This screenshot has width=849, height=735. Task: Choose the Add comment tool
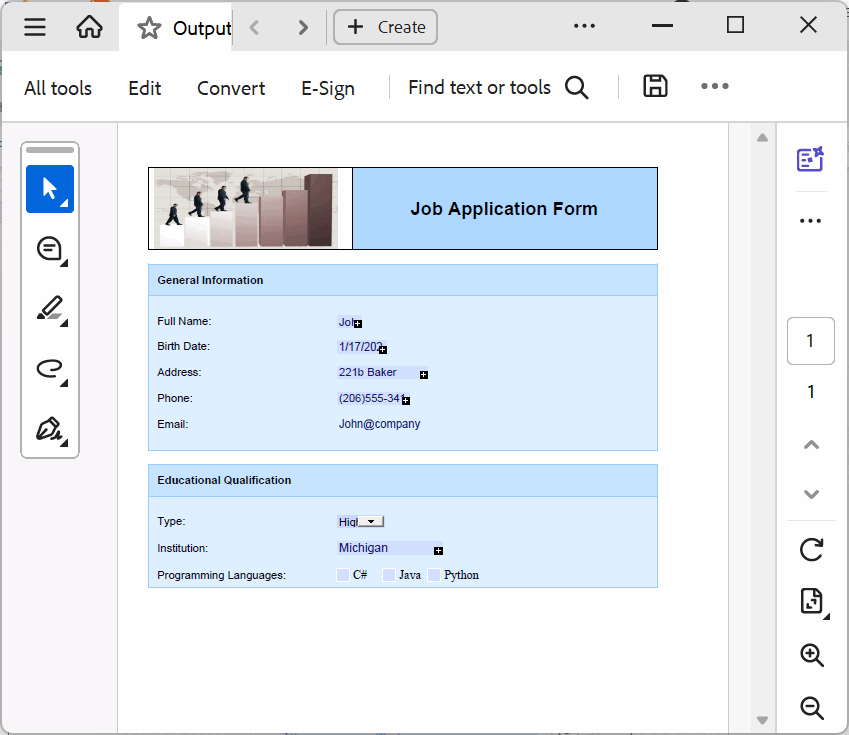click(50, 250)
